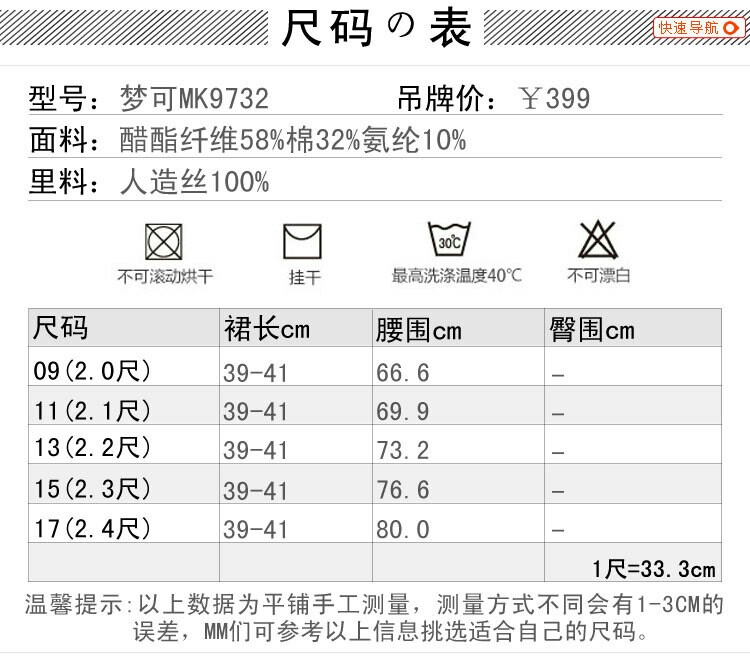The width and height of the screenshot is (750, 663).
Task: Click the 温馨提示 measurement note text
Action: point(375,618)
